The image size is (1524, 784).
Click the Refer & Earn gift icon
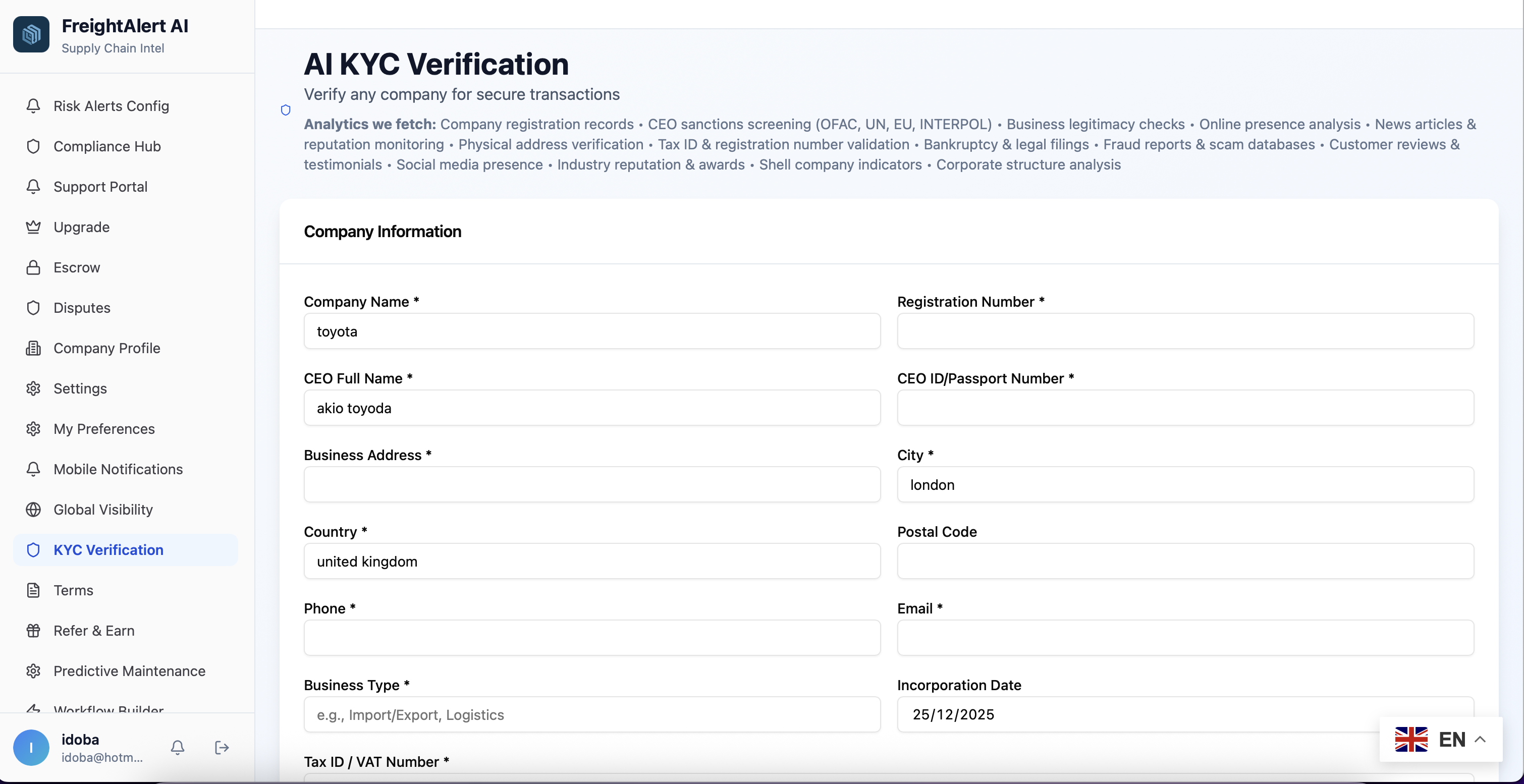coord(33,631)
